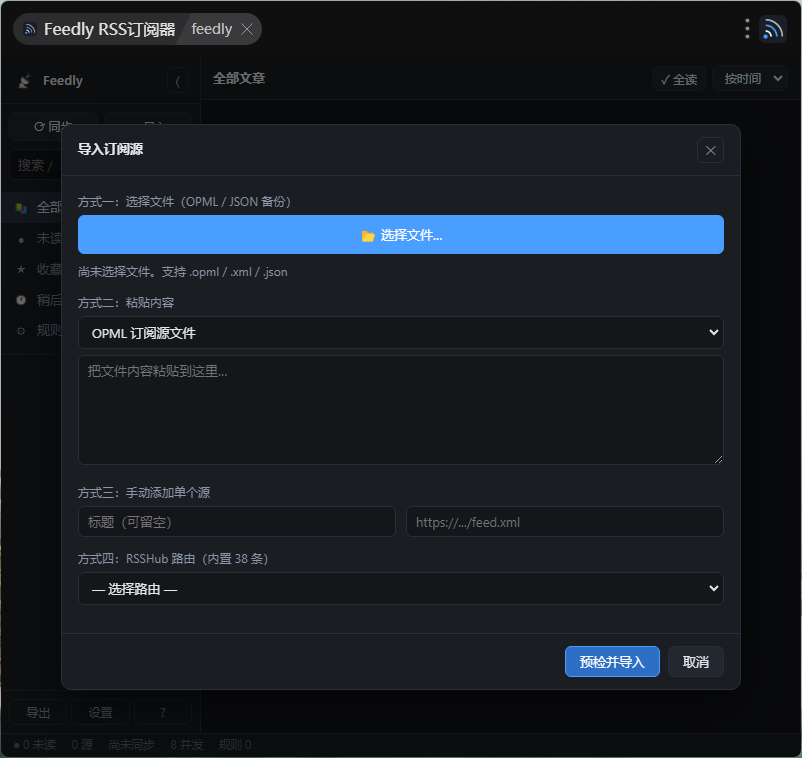Click the 方式二：粘贴内容 label

click(126, 302)
